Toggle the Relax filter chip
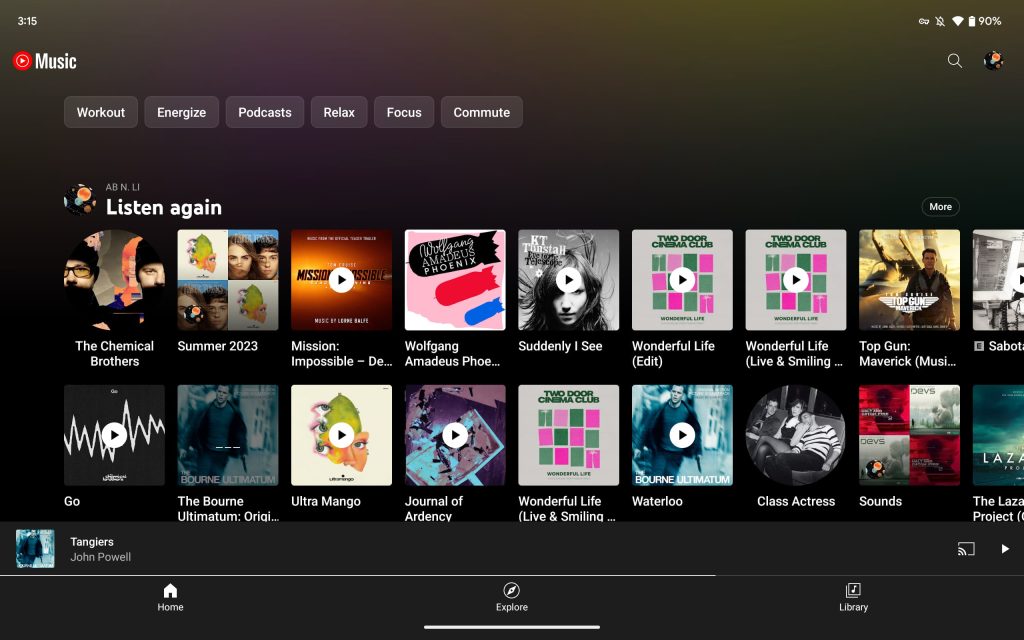 tap(339, 112)
